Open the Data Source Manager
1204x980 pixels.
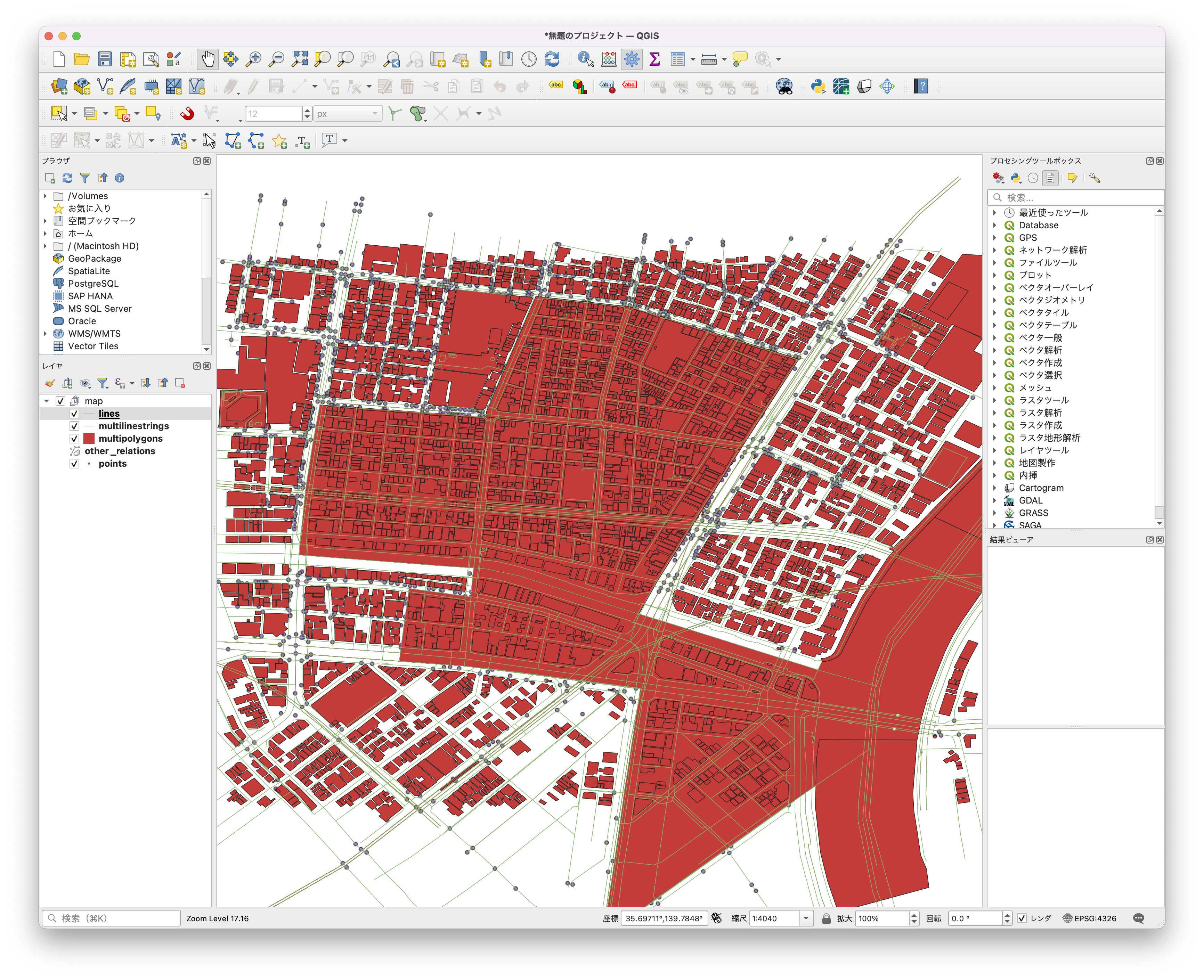coord(59,86)
